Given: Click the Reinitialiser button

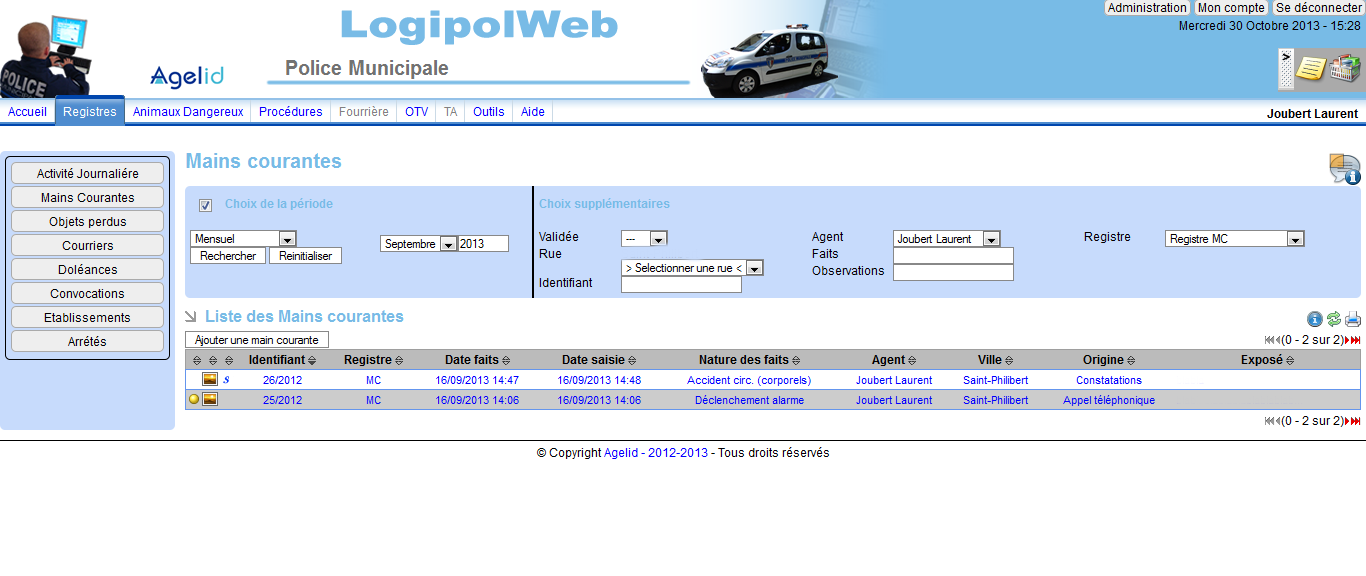Looking at the screenshot, I should pos(306,256).
